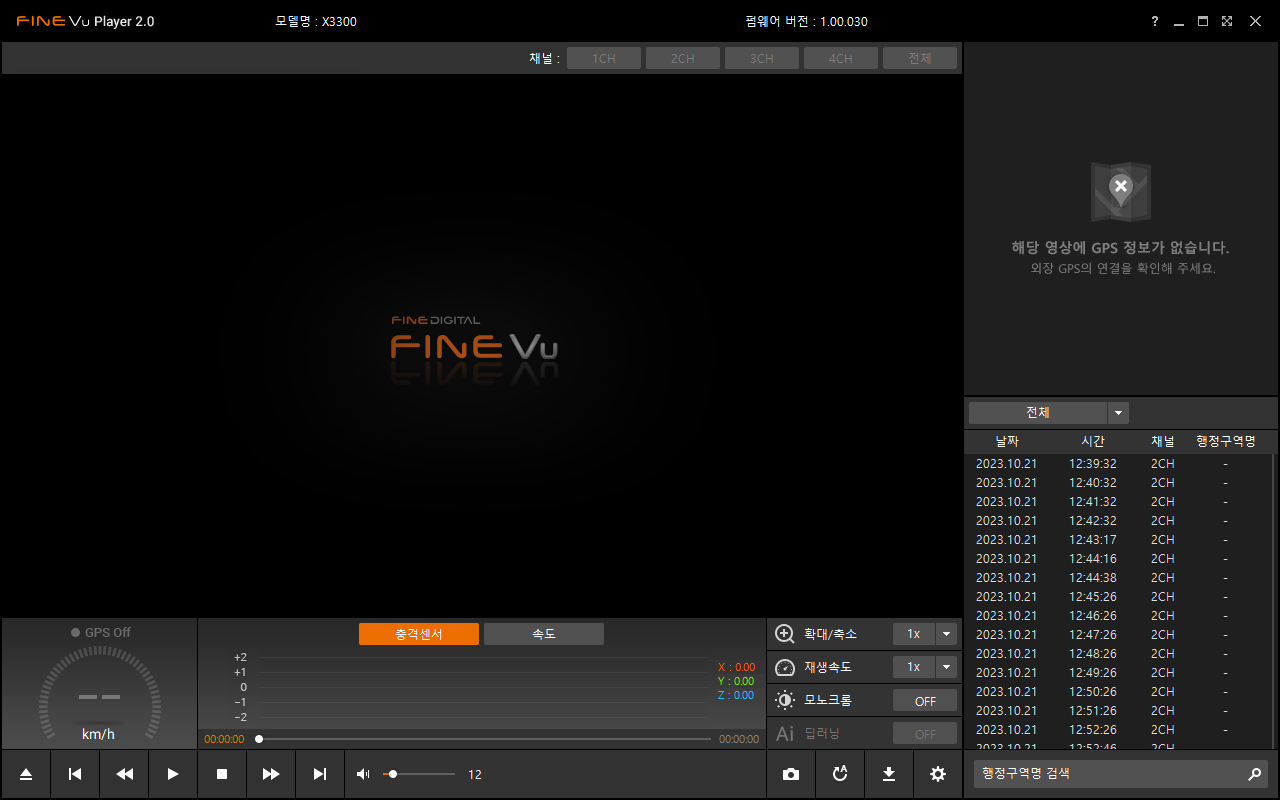Start playback with the play button

[x=173, y=774]
